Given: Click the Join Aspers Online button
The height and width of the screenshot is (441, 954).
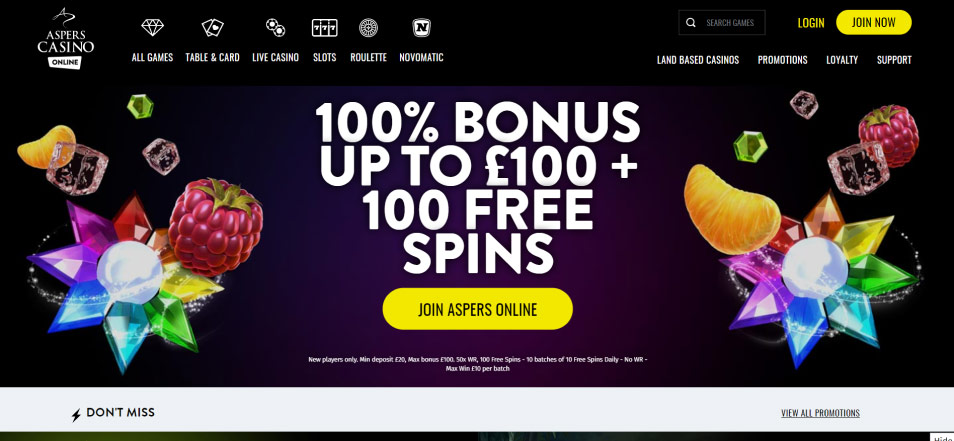Looking at the screenshot, I should click(478, 309).
